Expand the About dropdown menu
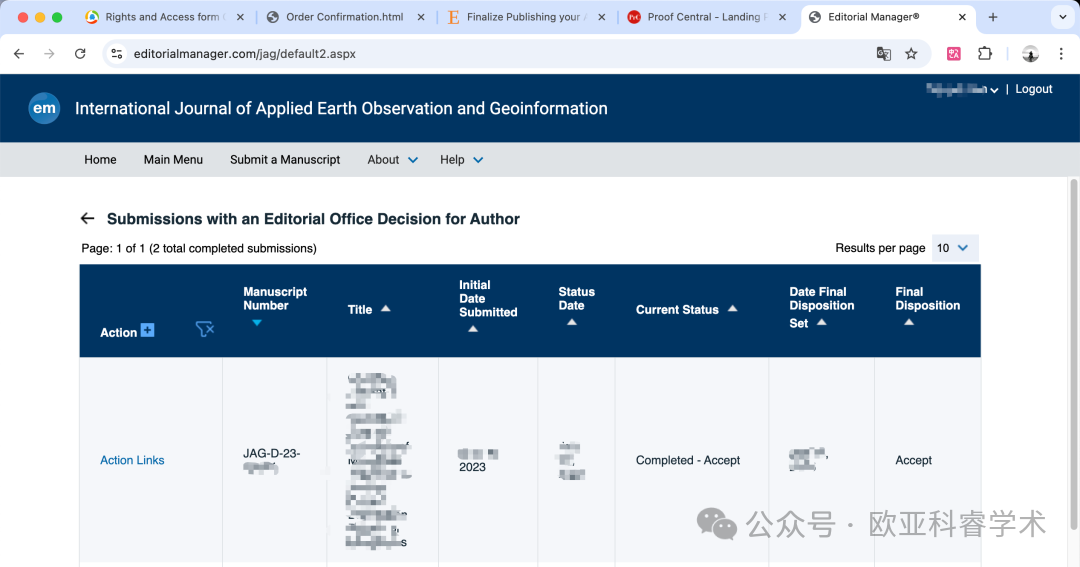1080x567 pixels. tap(392, 160)
